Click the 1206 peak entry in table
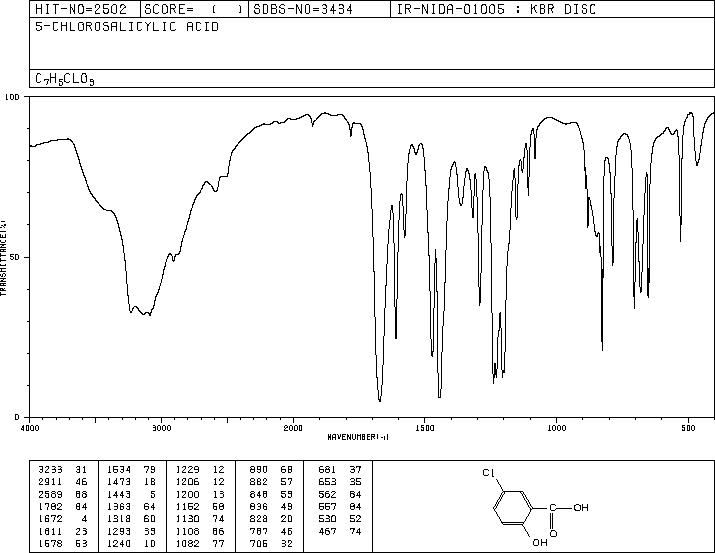The width and height of the screenshot is (715, 553). [200, 481]
